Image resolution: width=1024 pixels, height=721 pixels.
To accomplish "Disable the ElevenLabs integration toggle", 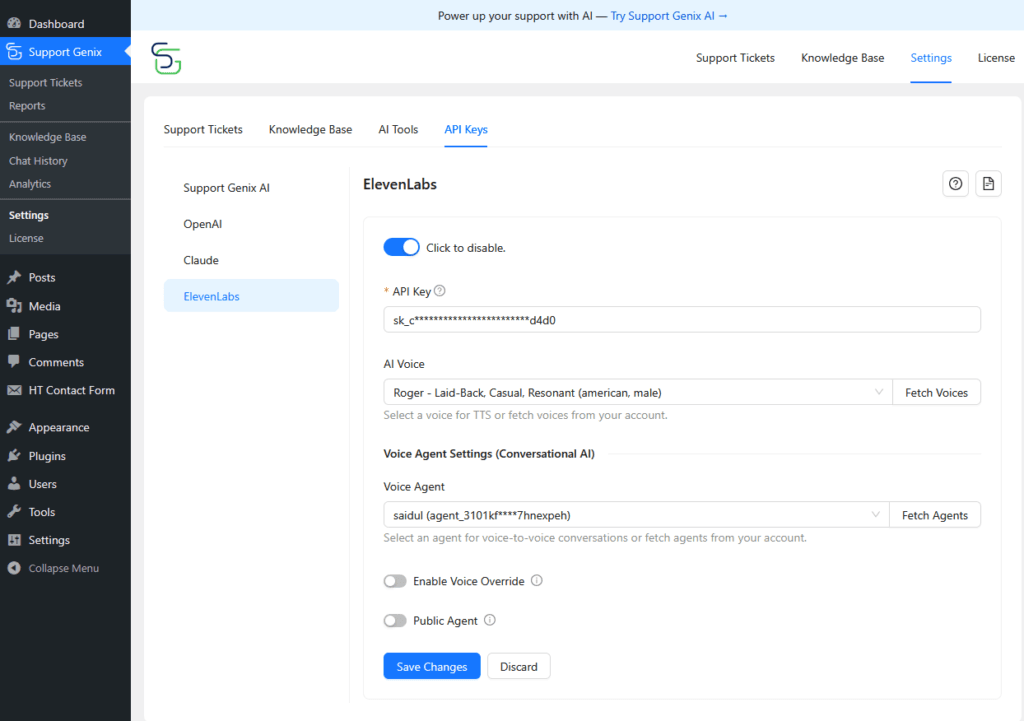I will (x=401, y=247).
